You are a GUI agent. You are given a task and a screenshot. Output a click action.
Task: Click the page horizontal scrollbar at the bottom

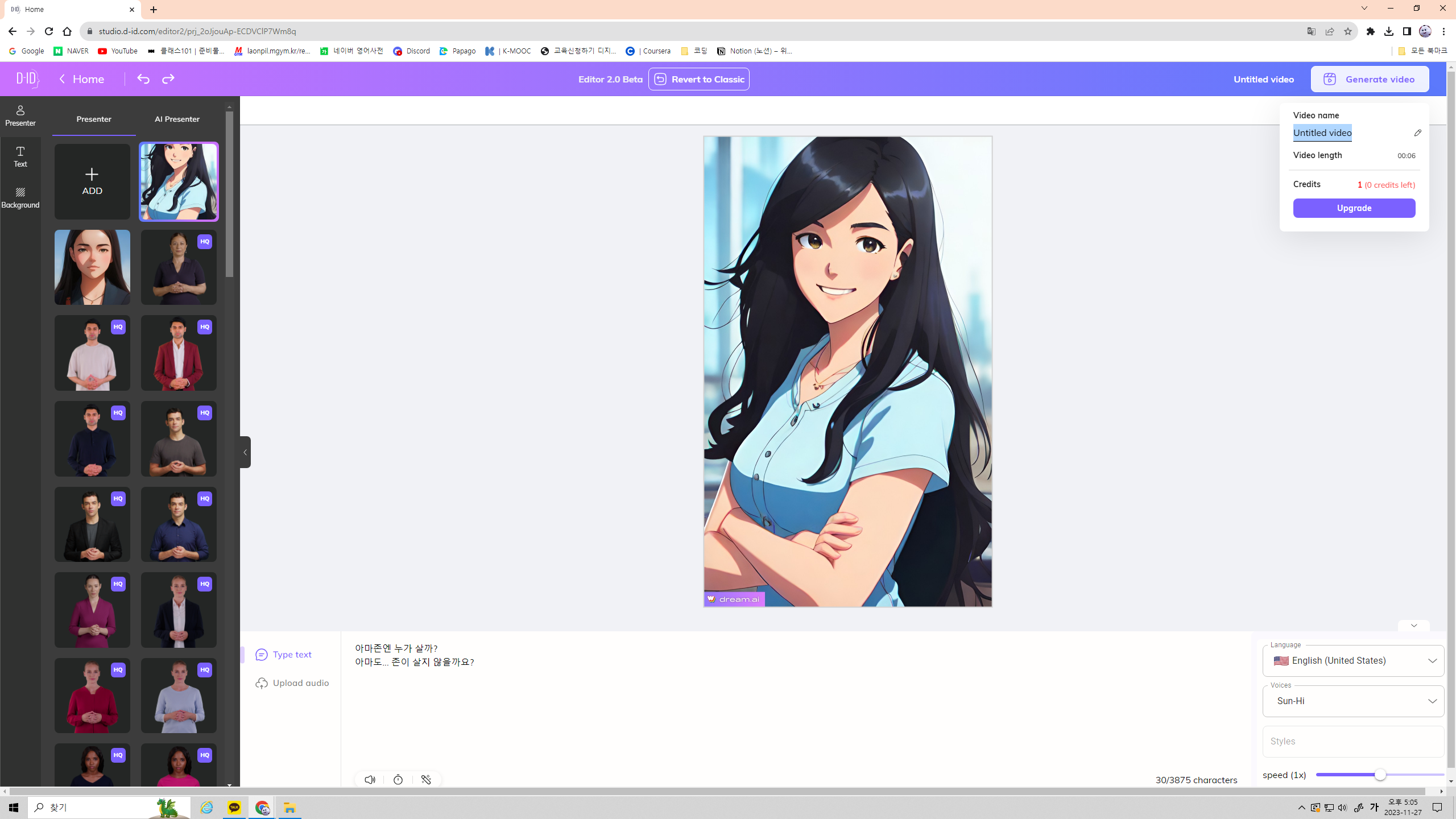tap(718, 791)
